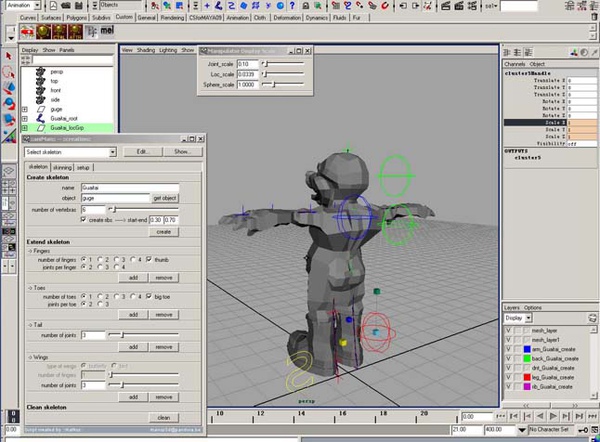Switch to the skinning tab
600x442 pixels.
[x=62, y=167]
